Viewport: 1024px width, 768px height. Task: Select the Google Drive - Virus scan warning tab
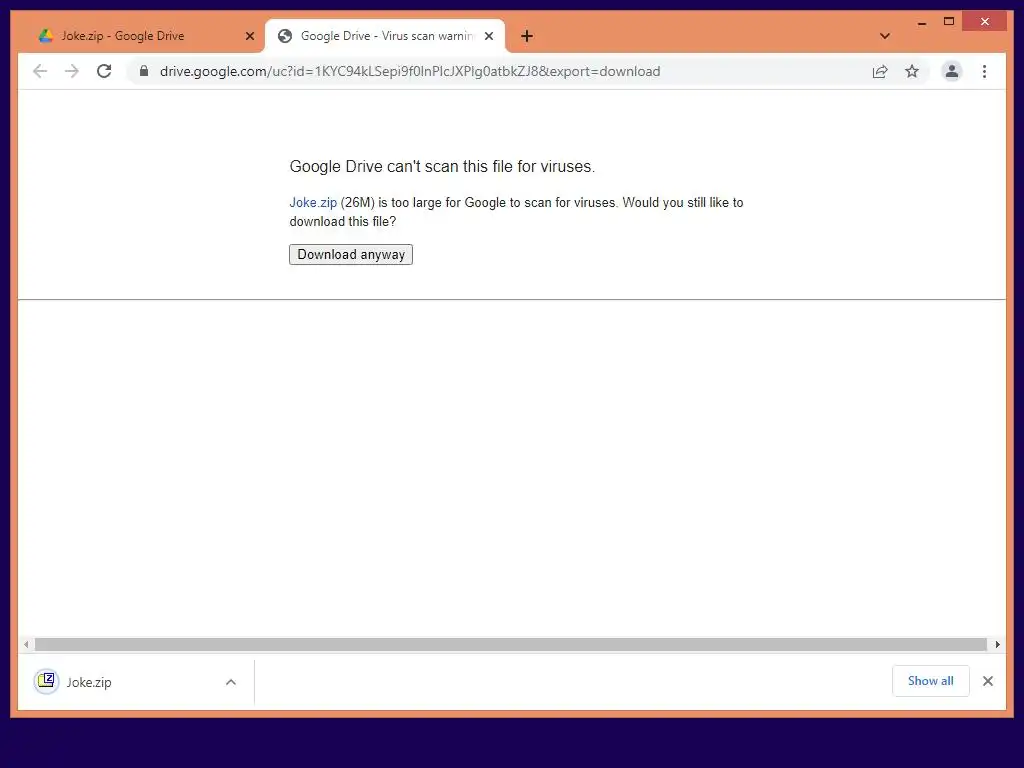(x=385, y=36)
